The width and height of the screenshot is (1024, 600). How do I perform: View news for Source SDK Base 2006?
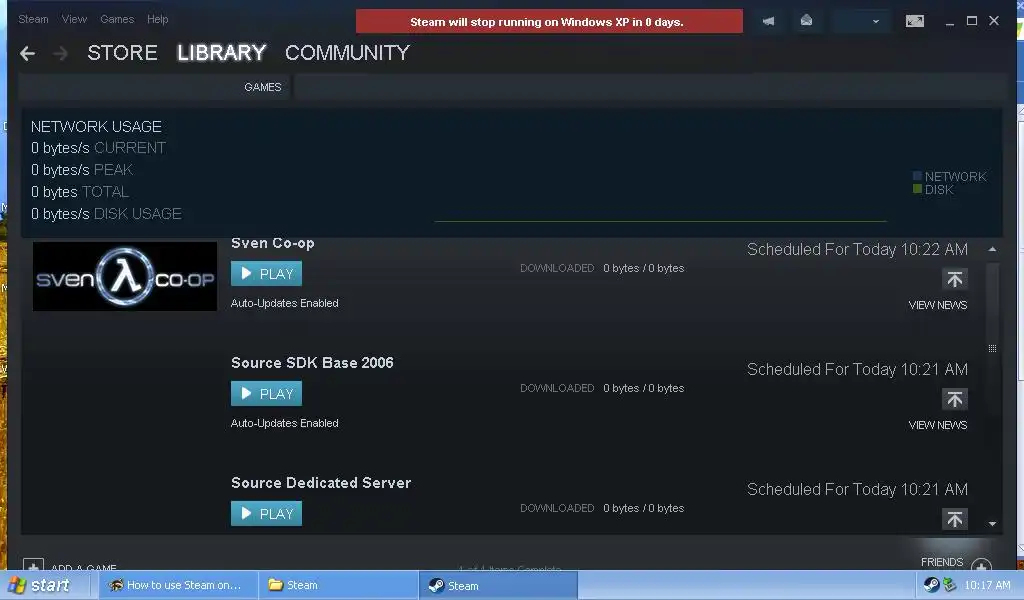pyautogui.click(x=938, y=425)
